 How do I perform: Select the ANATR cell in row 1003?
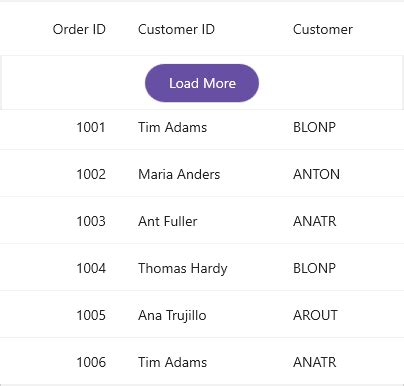[x=315, y=221]
